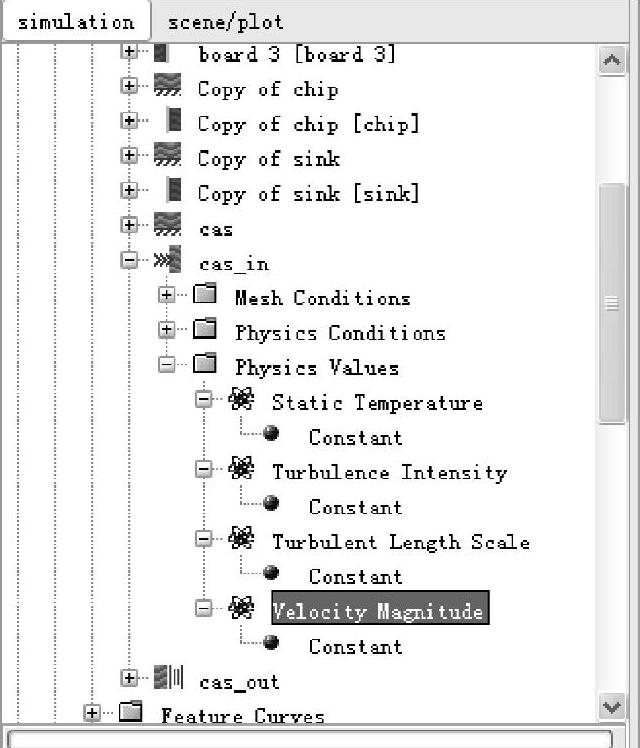Collapse the cas_in tree node
The height and width of the screenshot is (748, 640).
[129, 262]
